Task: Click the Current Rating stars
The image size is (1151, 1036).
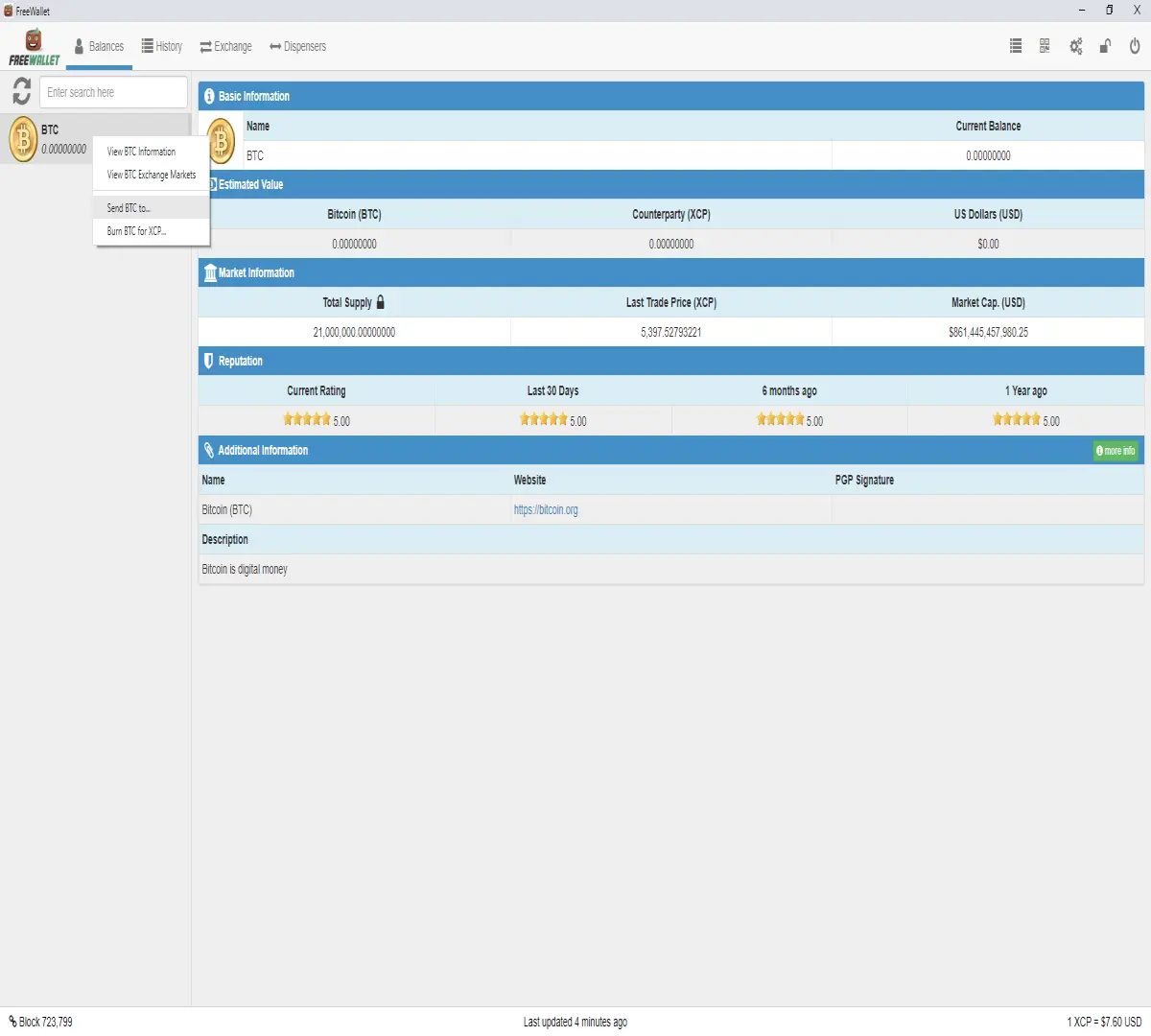Action: [x=307, y=419]
